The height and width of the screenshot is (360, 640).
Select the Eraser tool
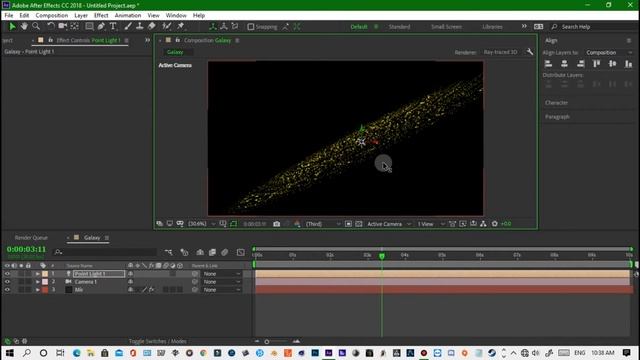151,27
